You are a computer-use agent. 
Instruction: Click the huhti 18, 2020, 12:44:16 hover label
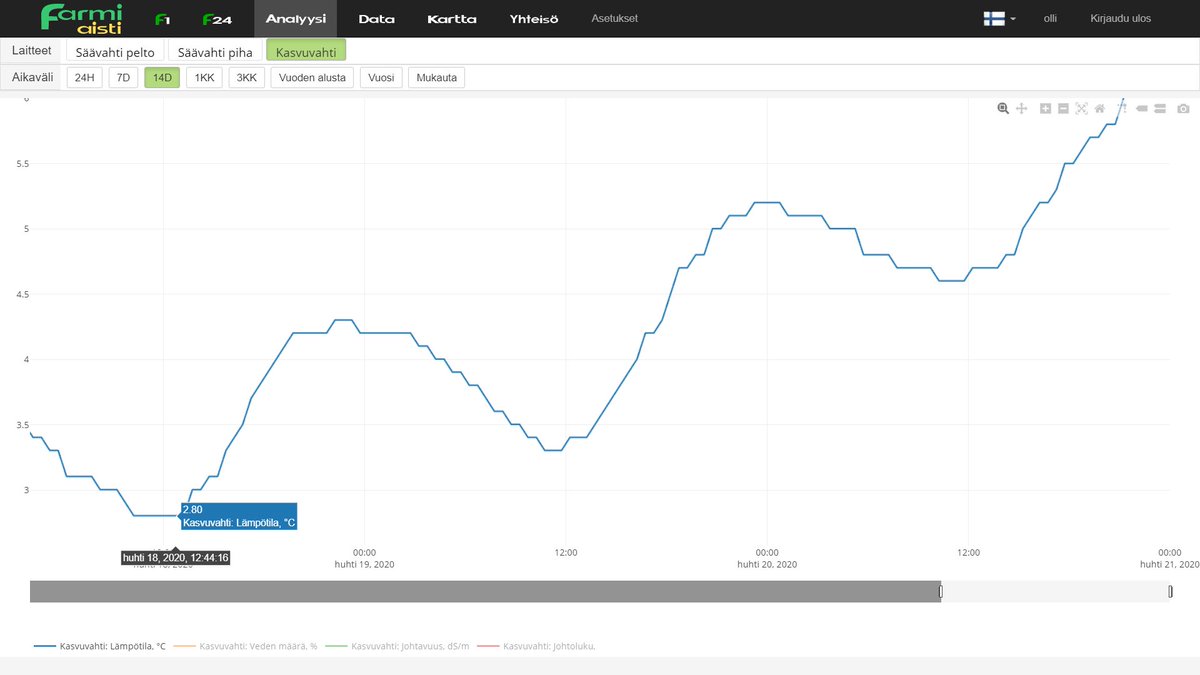(x=176, y=558)
